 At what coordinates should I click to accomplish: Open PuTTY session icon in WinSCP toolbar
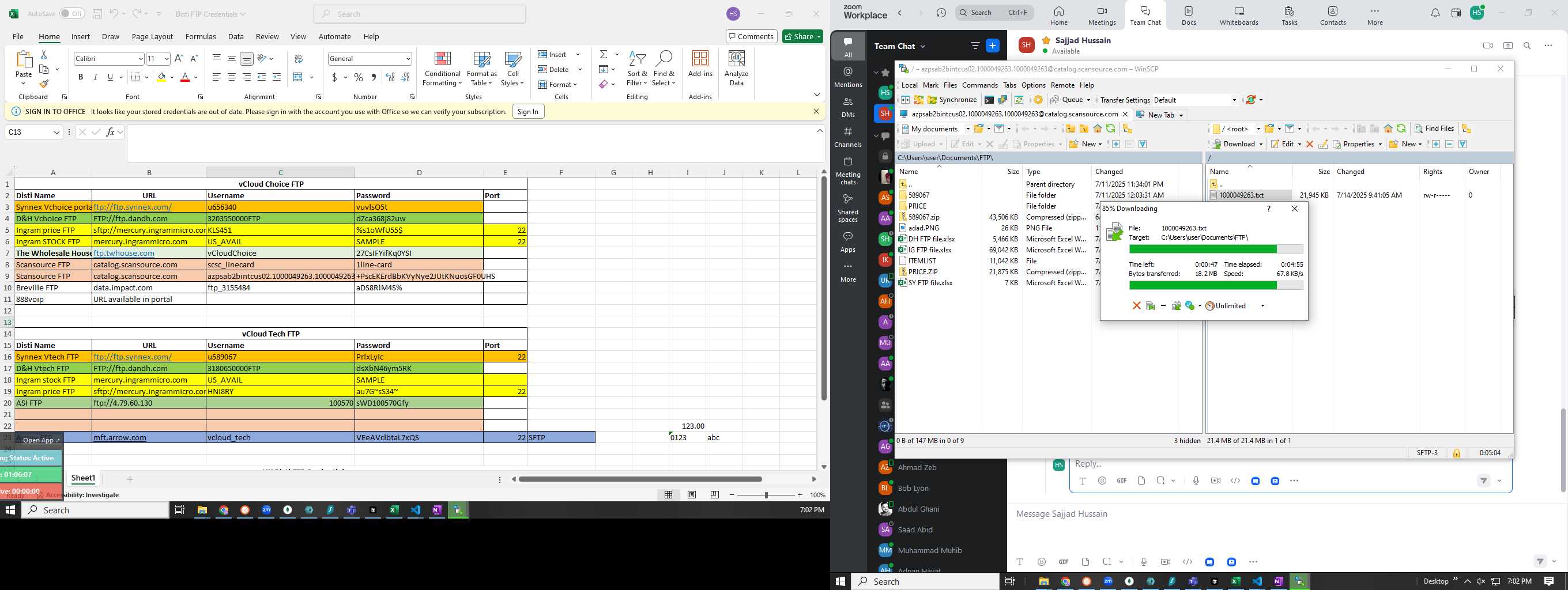tap(1002, 100)
